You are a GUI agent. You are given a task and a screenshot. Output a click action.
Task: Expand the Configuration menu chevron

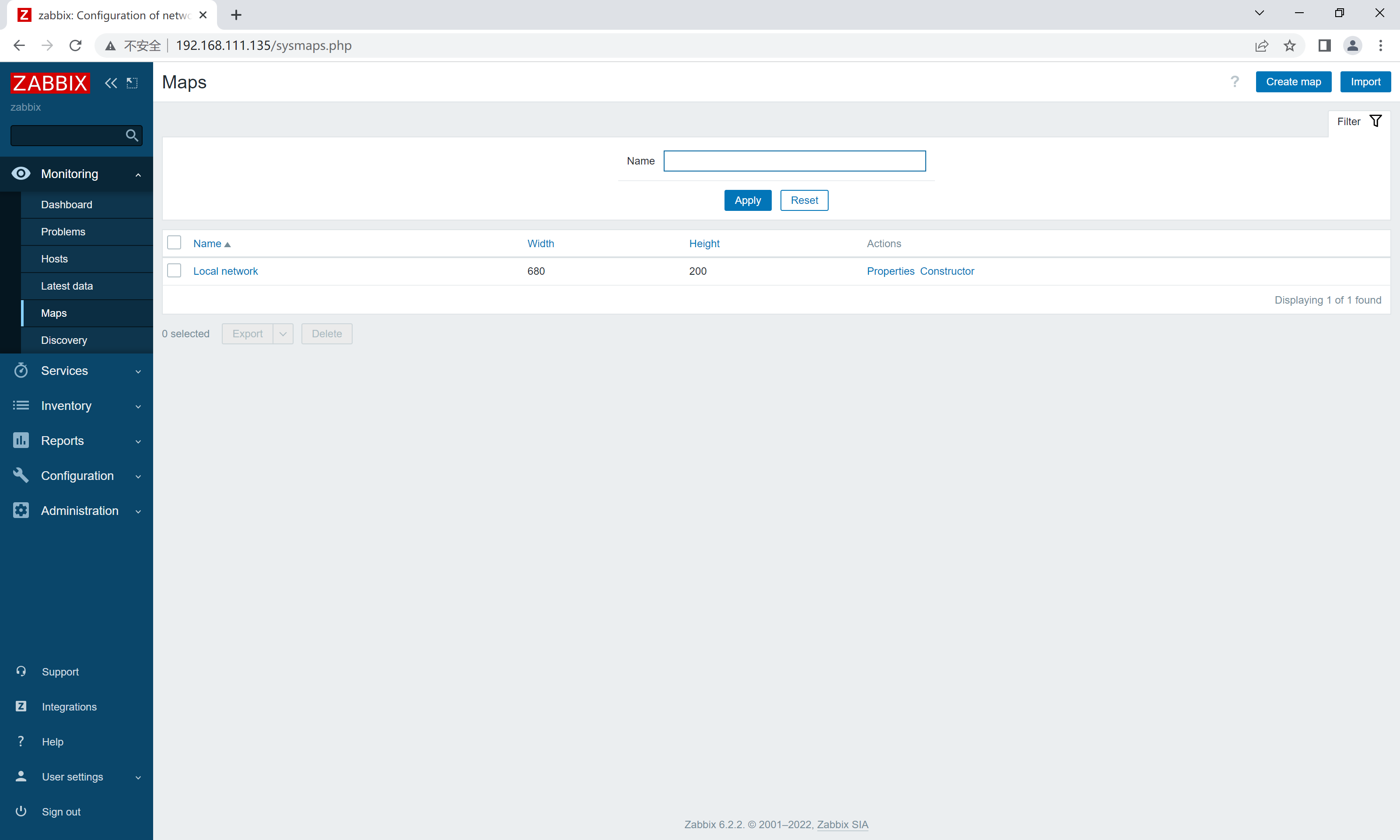tap(138, 476)
